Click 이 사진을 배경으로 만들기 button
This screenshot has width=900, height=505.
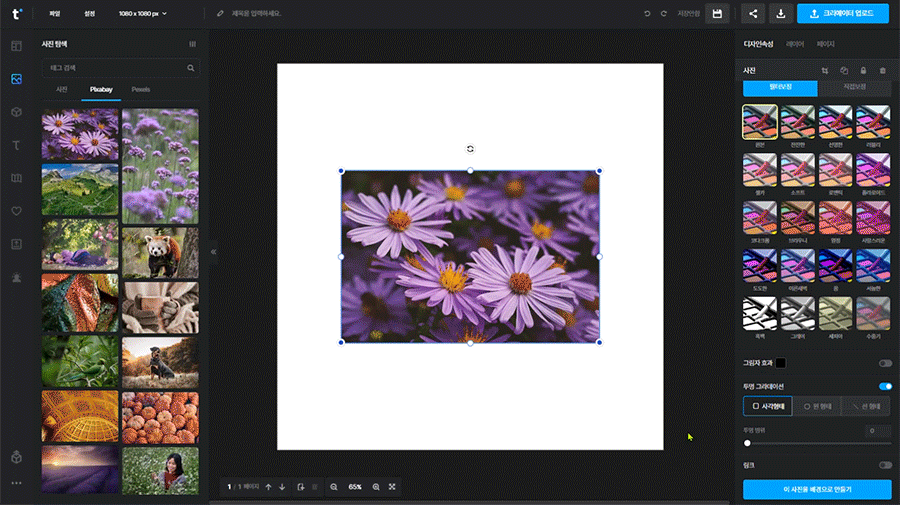817,489
